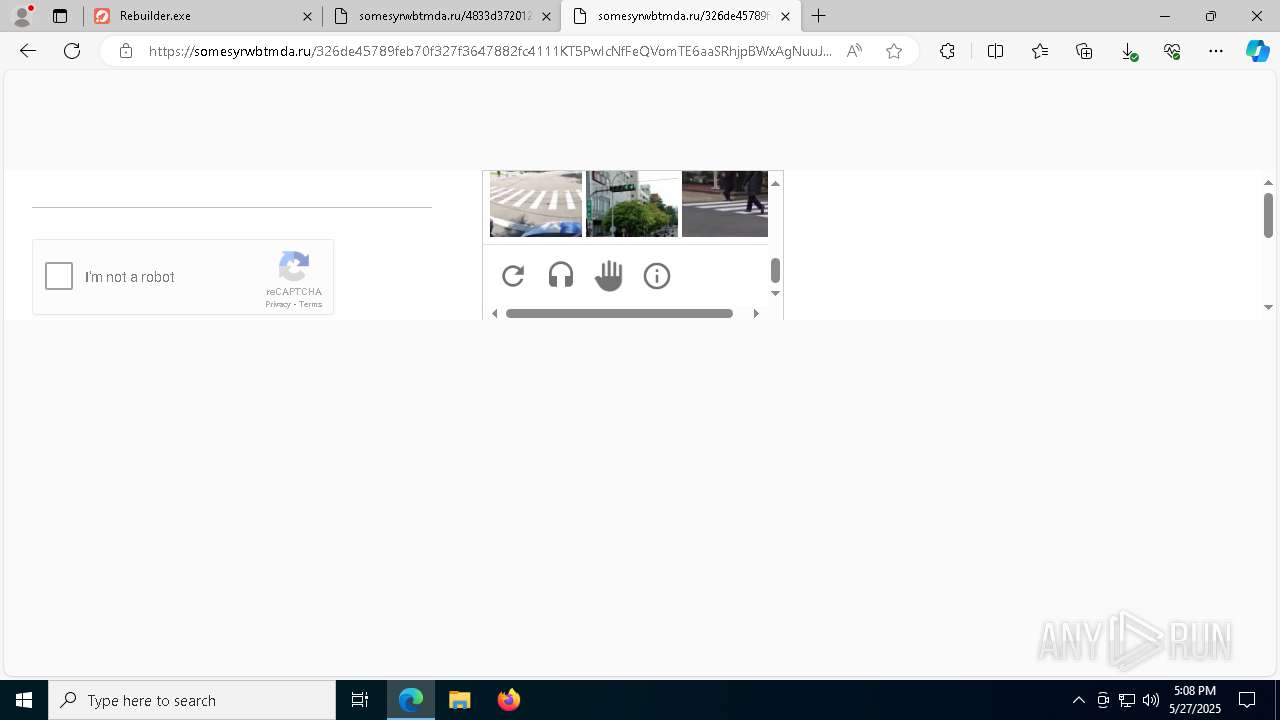Open the notification center

(1247, 700)
